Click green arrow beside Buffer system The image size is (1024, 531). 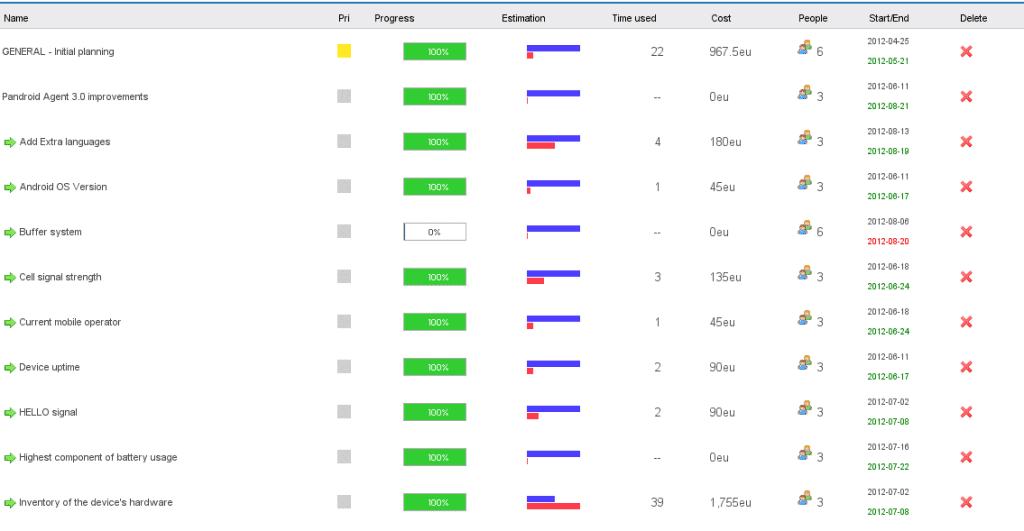[10, 233]
